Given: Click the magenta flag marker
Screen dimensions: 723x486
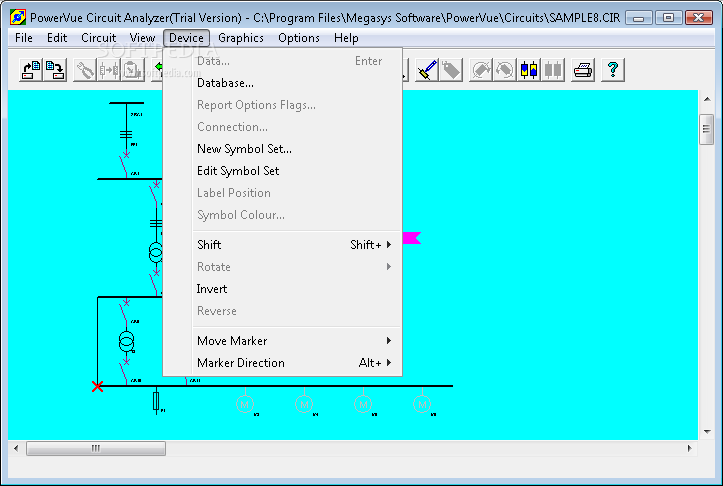Looking at the screenshot, I should tap(412, 238).
